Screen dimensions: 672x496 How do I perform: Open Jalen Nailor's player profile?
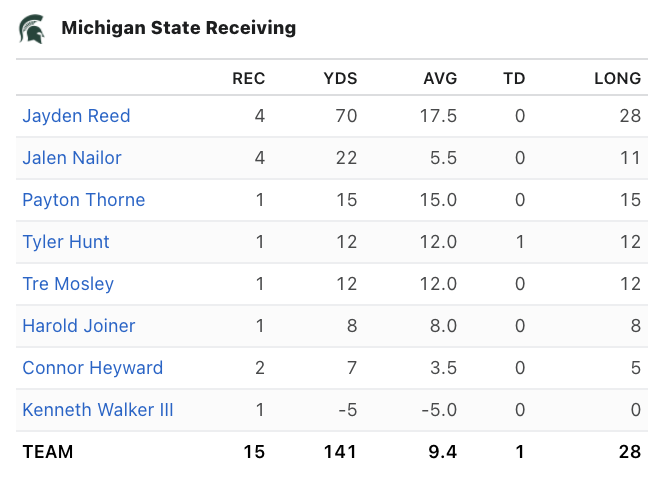click(72, 158)
